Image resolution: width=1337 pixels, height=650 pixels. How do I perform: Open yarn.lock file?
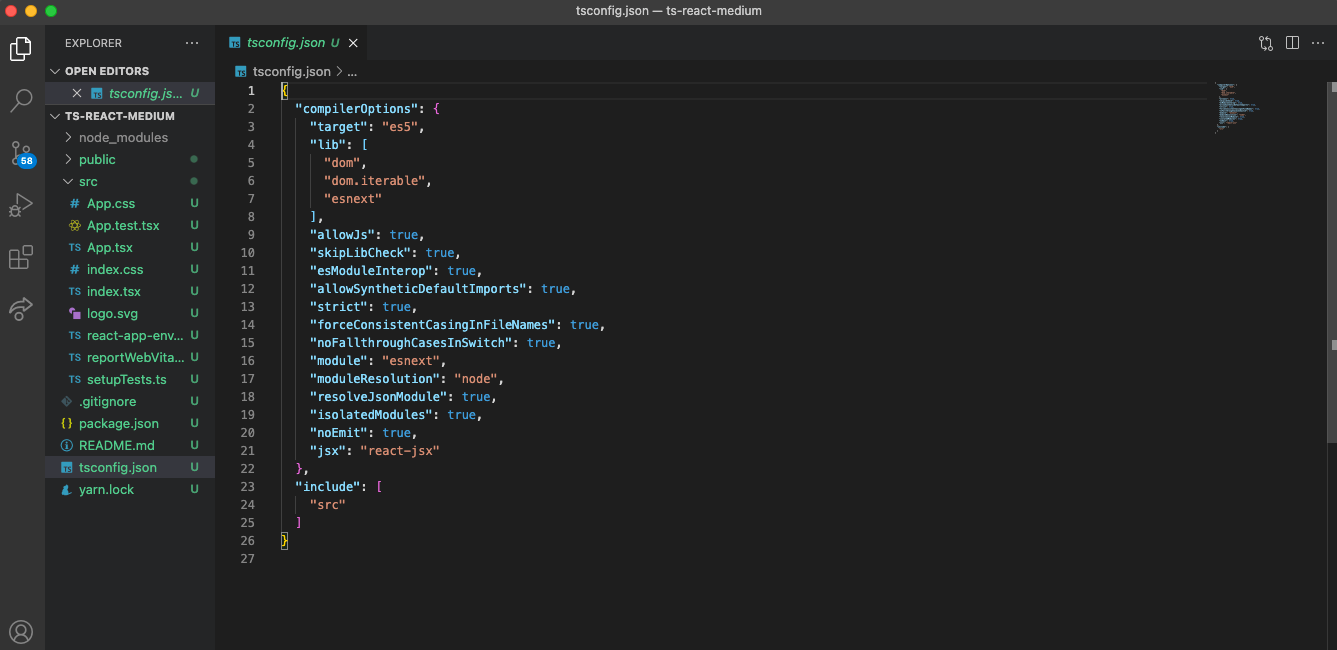click(130, 489)
